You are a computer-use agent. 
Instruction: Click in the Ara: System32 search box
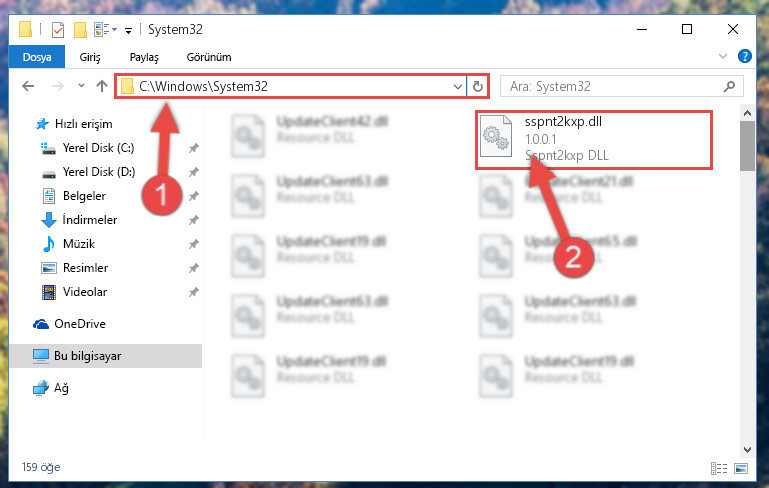pyautogui.click(x=613, y=87)
